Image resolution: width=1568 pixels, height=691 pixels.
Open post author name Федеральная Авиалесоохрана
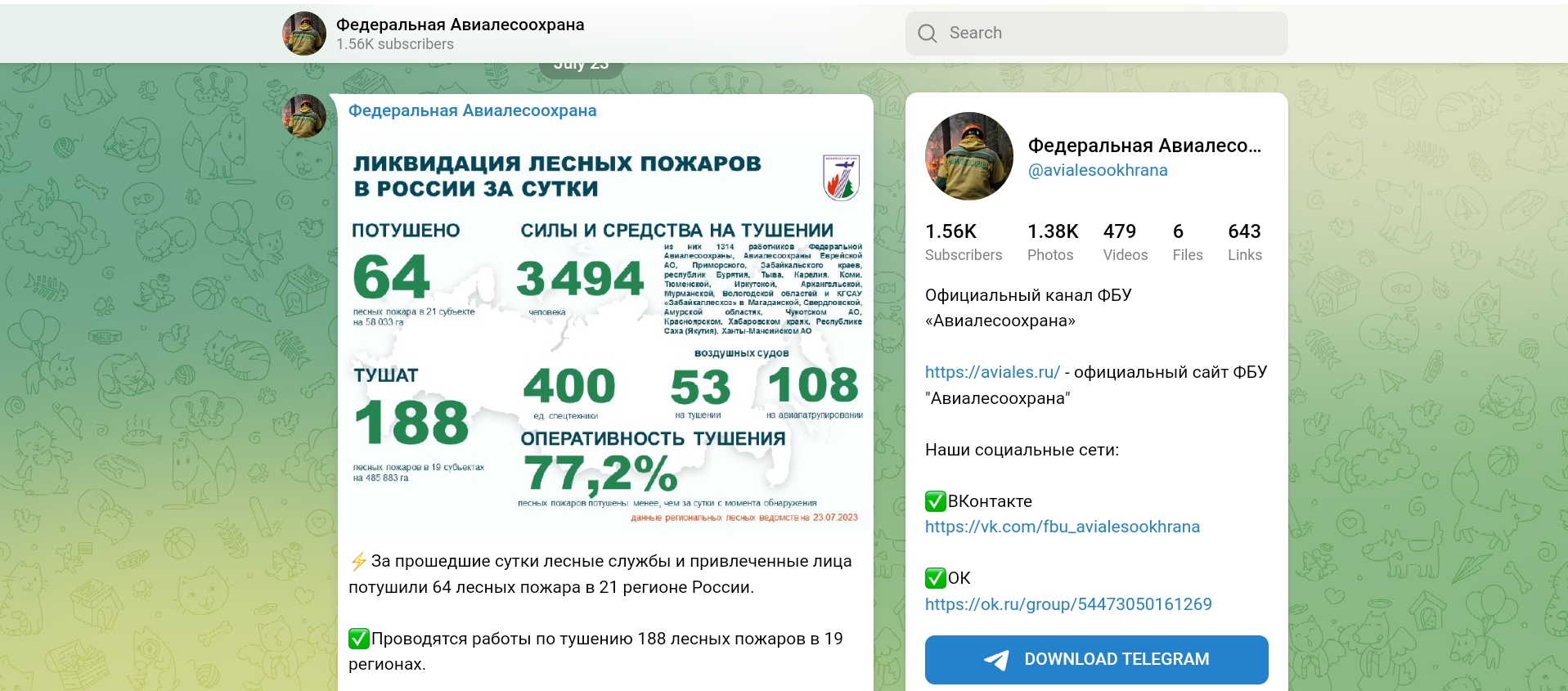click(x=472, y=110)
